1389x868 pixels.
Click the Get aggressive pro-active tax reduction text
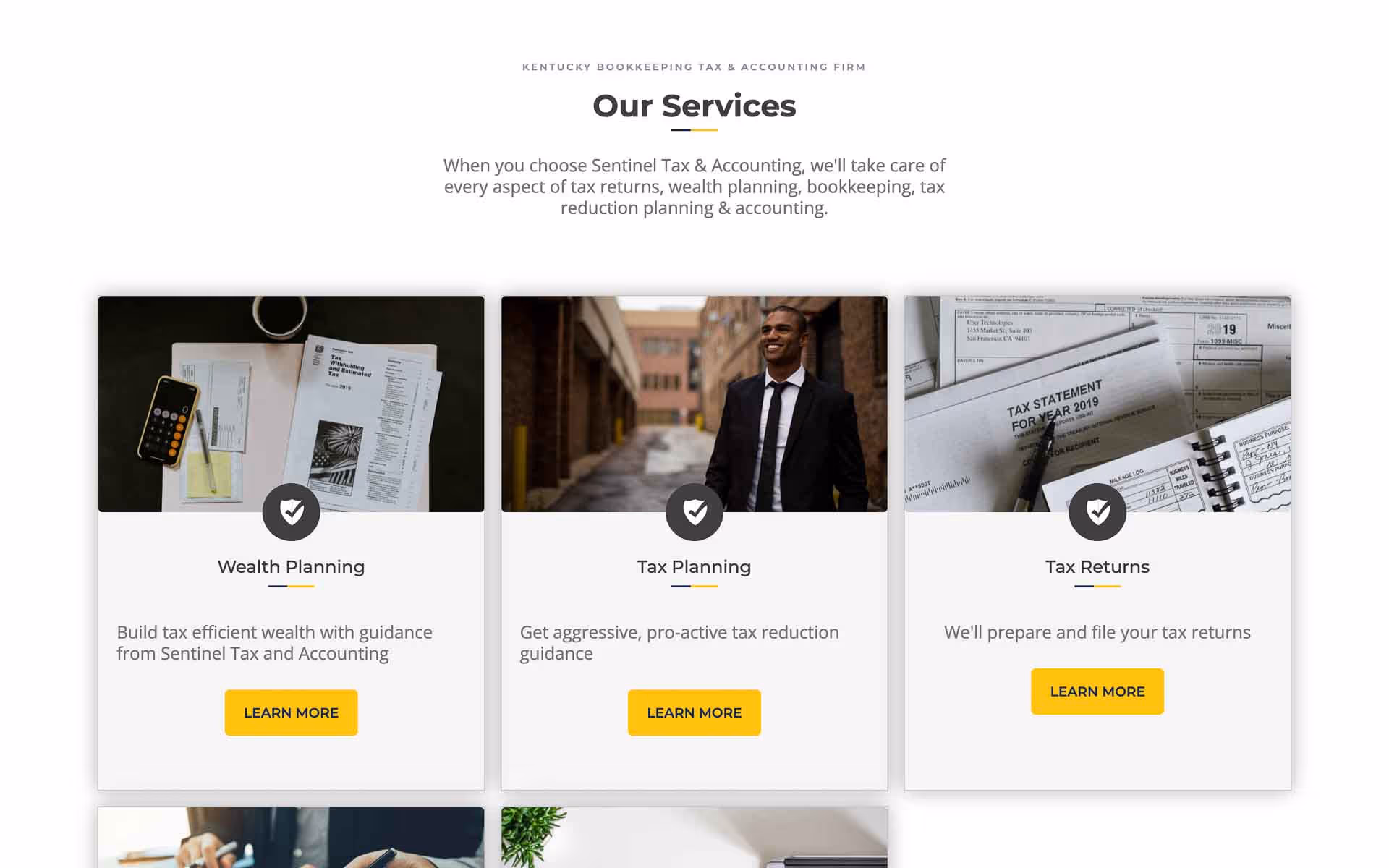(679, 642)
